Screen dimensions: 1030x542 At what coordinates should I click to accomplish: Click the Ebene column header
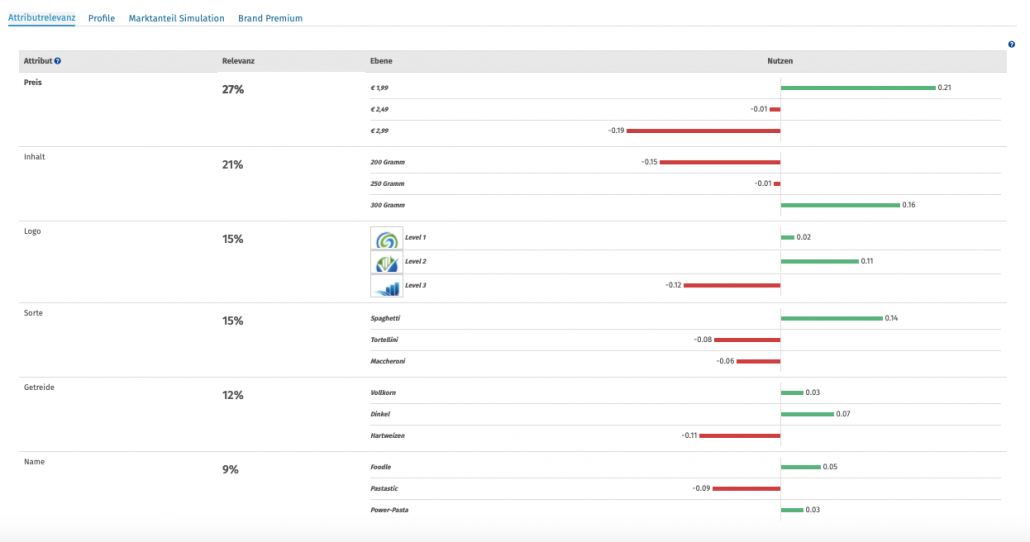[381, 62]
